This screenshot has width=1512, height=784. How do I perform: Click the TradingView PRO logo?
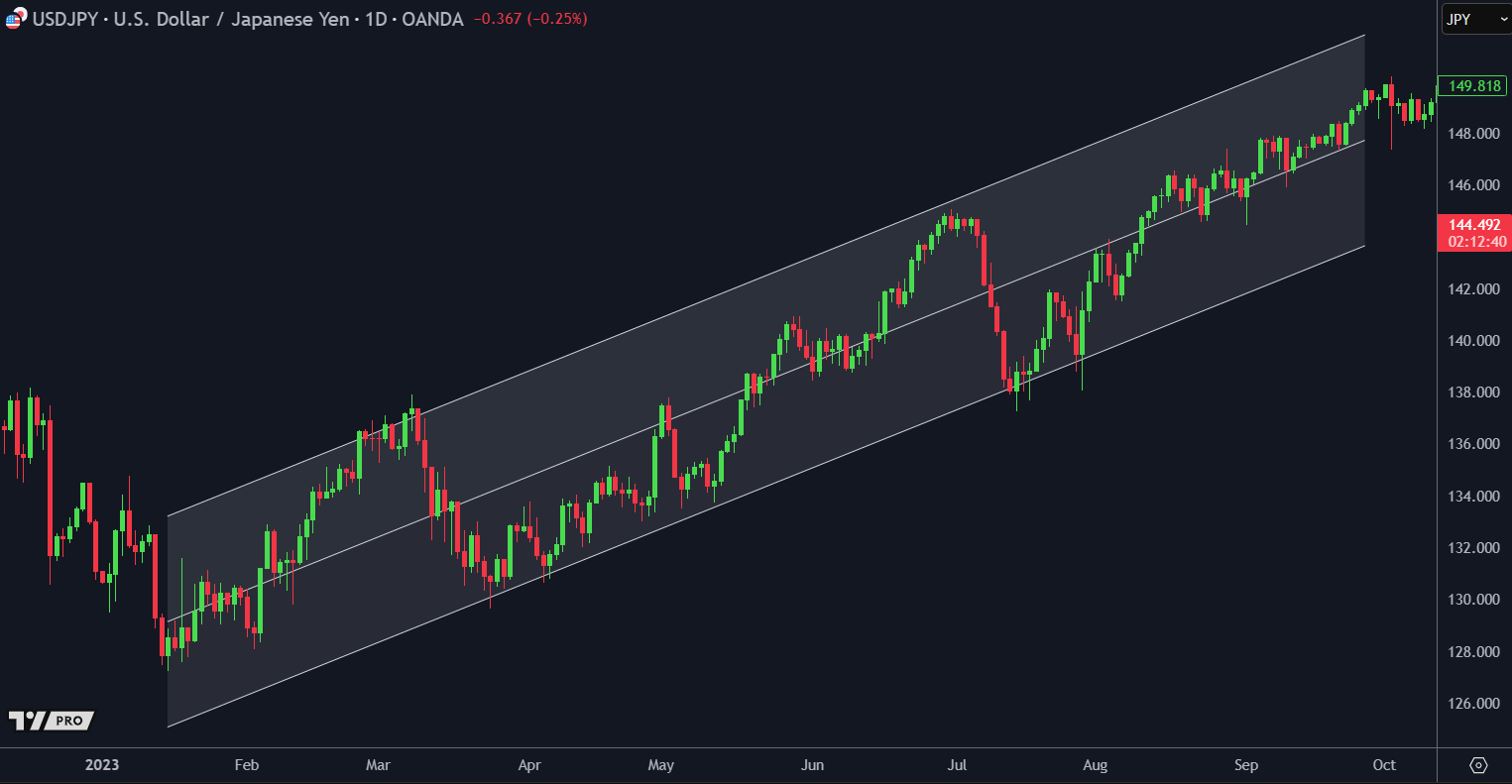51,721
